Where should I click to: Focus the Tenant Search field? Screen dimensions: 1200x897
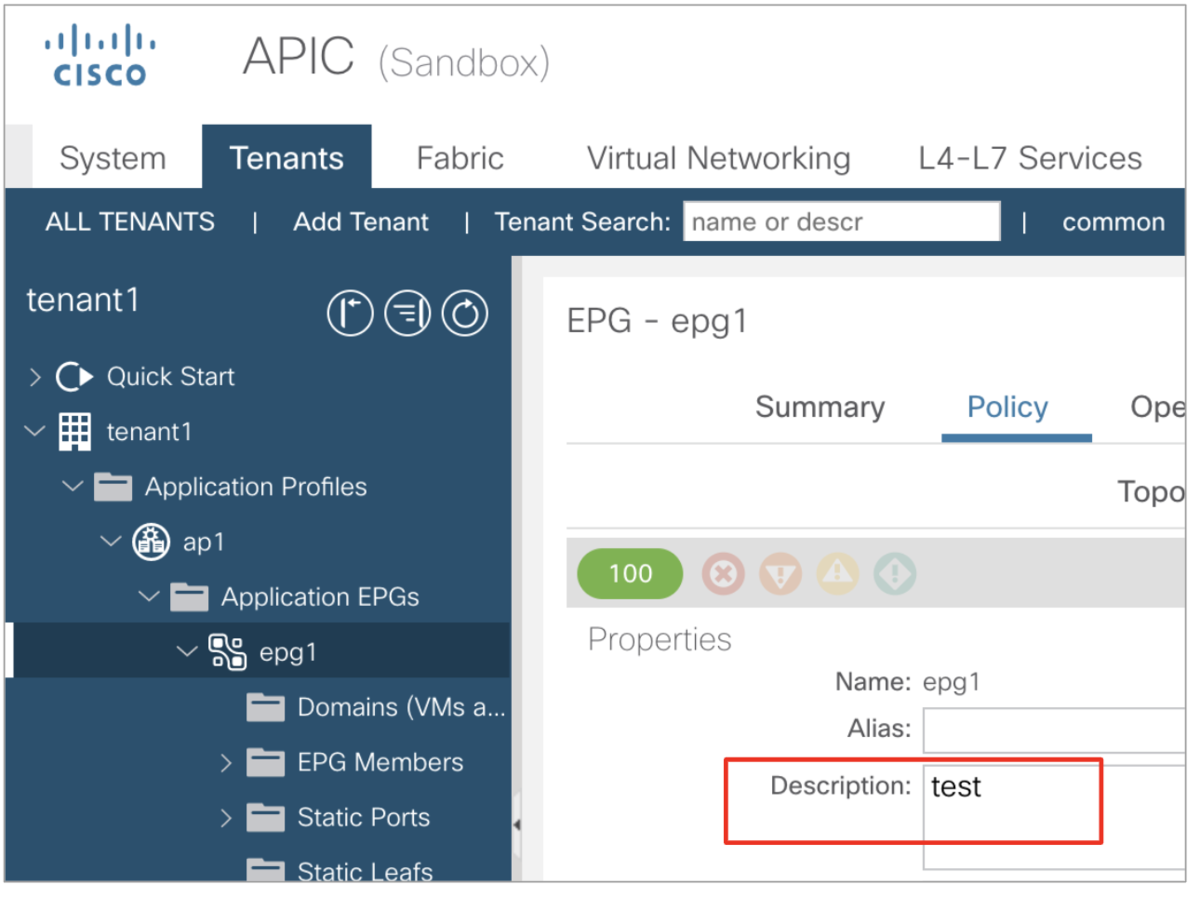click(842, 222)
